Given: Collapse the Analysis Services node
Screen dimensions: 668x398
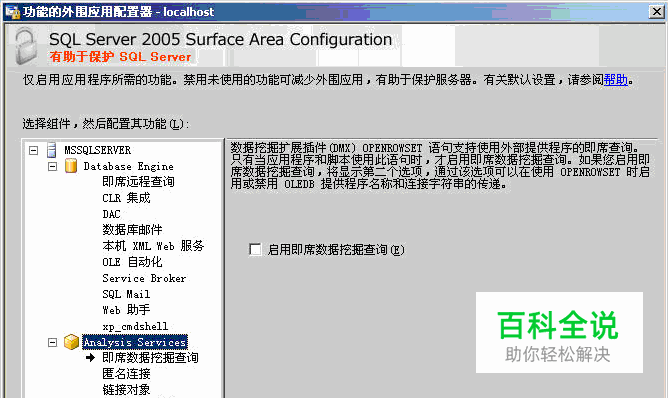Looking at the screenshot, I should 52,342.
